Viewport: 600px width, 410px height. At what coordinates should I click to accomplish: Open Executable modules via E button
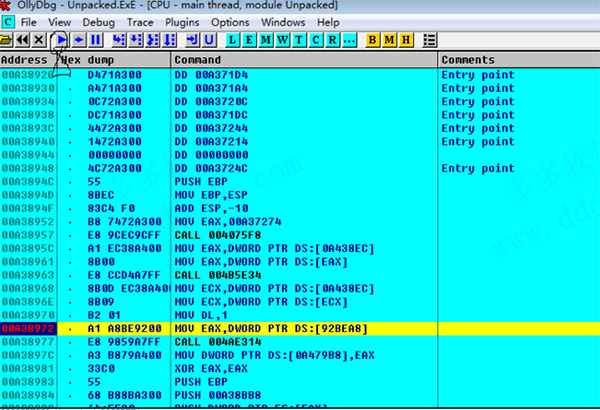pos(247,39)
